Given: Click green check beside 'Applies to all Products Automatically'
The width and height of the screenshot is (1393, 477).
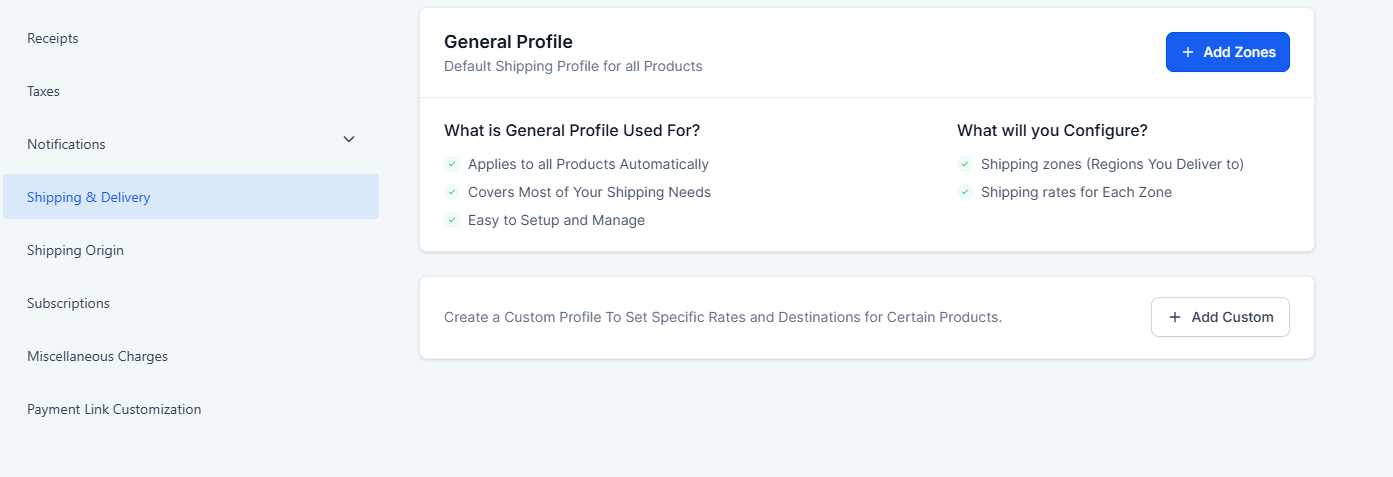Looking at the screenshot, I should pos(452,164).
